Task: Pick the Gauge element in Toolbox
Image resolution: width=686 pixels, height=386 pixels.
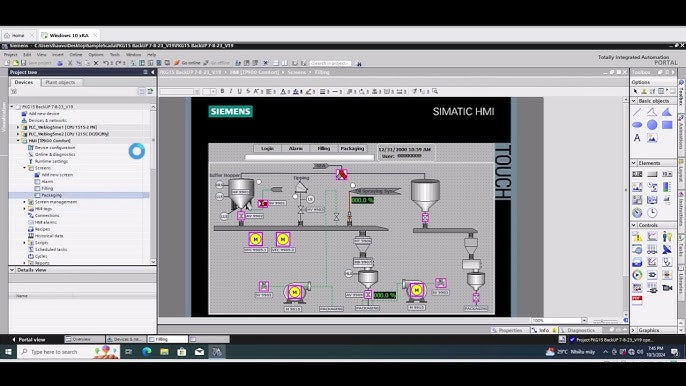Action: tap(637, 213)
